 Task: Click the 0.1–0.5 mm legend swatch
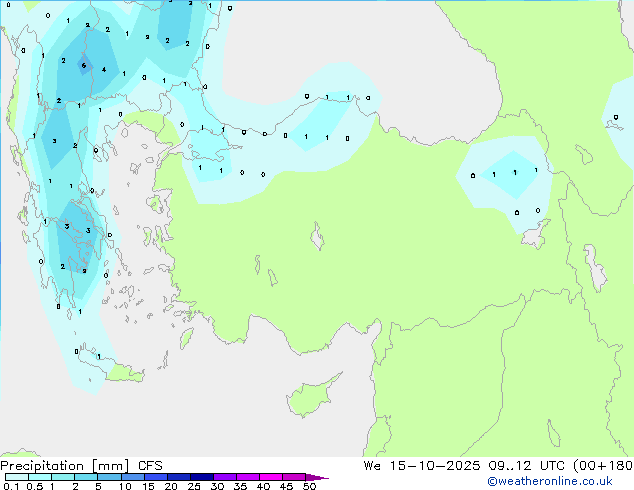click(17, 477)
